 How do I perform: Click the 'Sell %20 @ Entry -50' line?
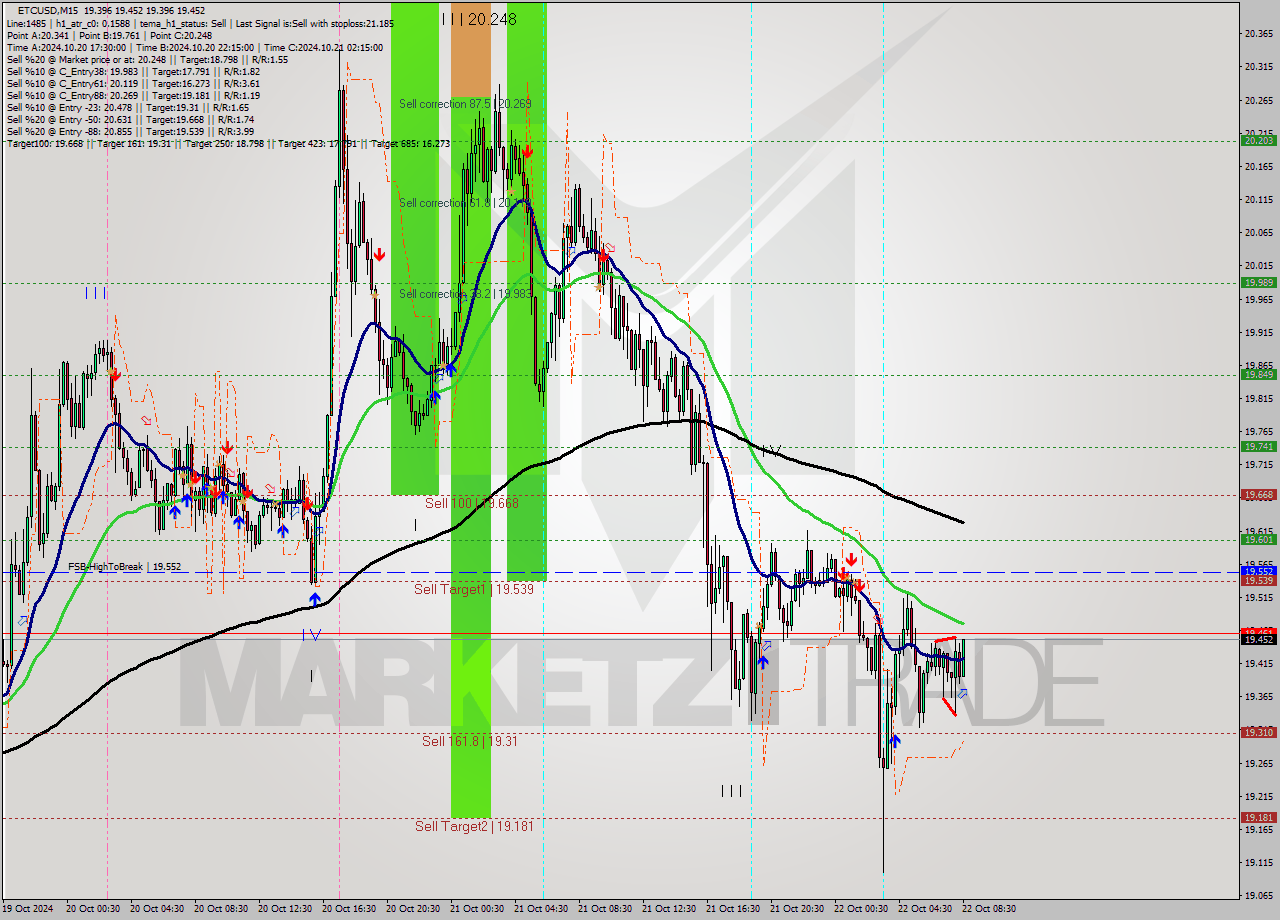[x=130, y=119]
